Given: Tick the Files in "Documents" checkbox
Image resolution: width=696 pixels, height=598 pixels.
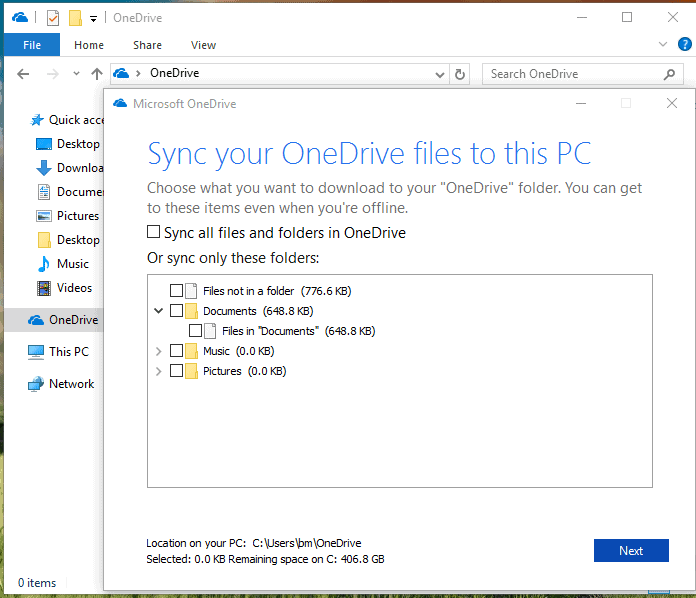Looking at the screenshot, I should (x=195, y=331).
